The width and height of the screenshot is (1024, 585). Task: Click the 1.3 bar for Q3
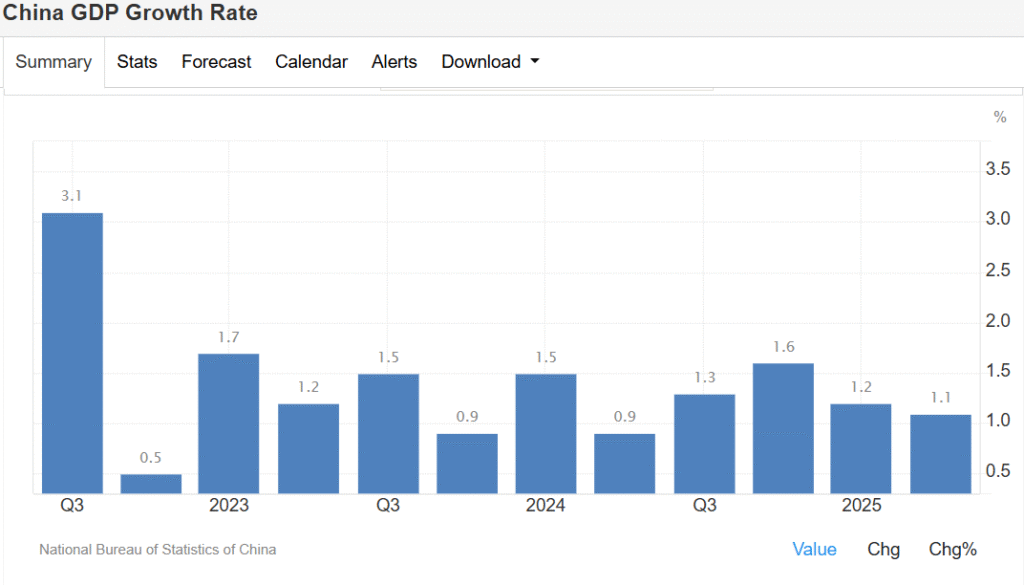704,443
